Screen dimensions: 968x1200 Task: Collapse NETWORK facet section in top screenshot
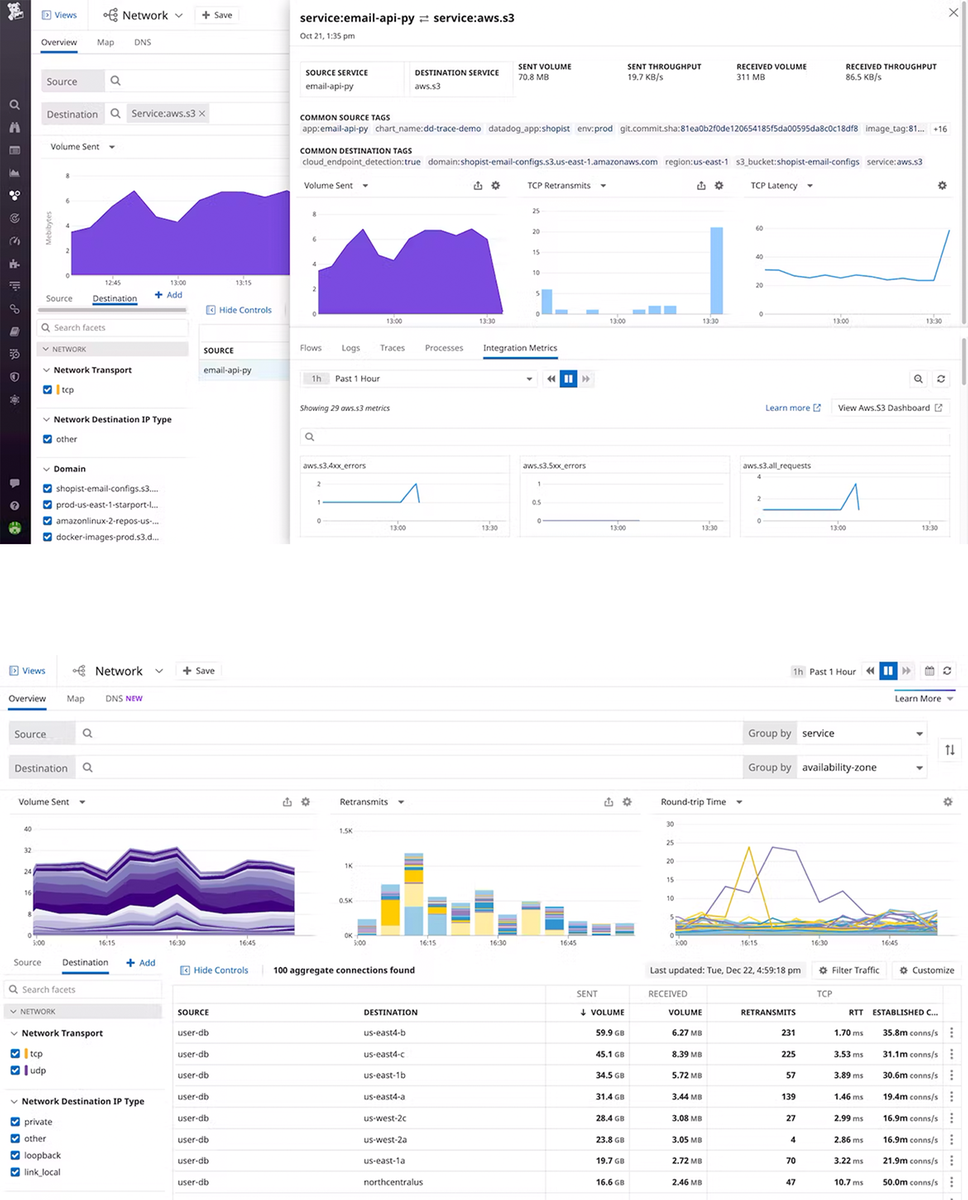pyautogui.click(x=113, y=349)
